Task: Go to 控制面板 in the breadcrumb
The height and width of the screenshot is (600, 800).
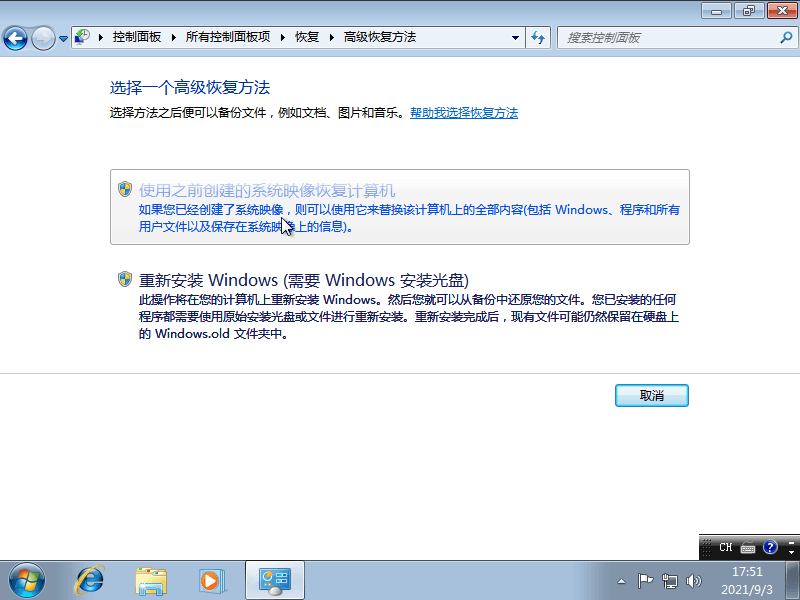Action: coord(139,37)
